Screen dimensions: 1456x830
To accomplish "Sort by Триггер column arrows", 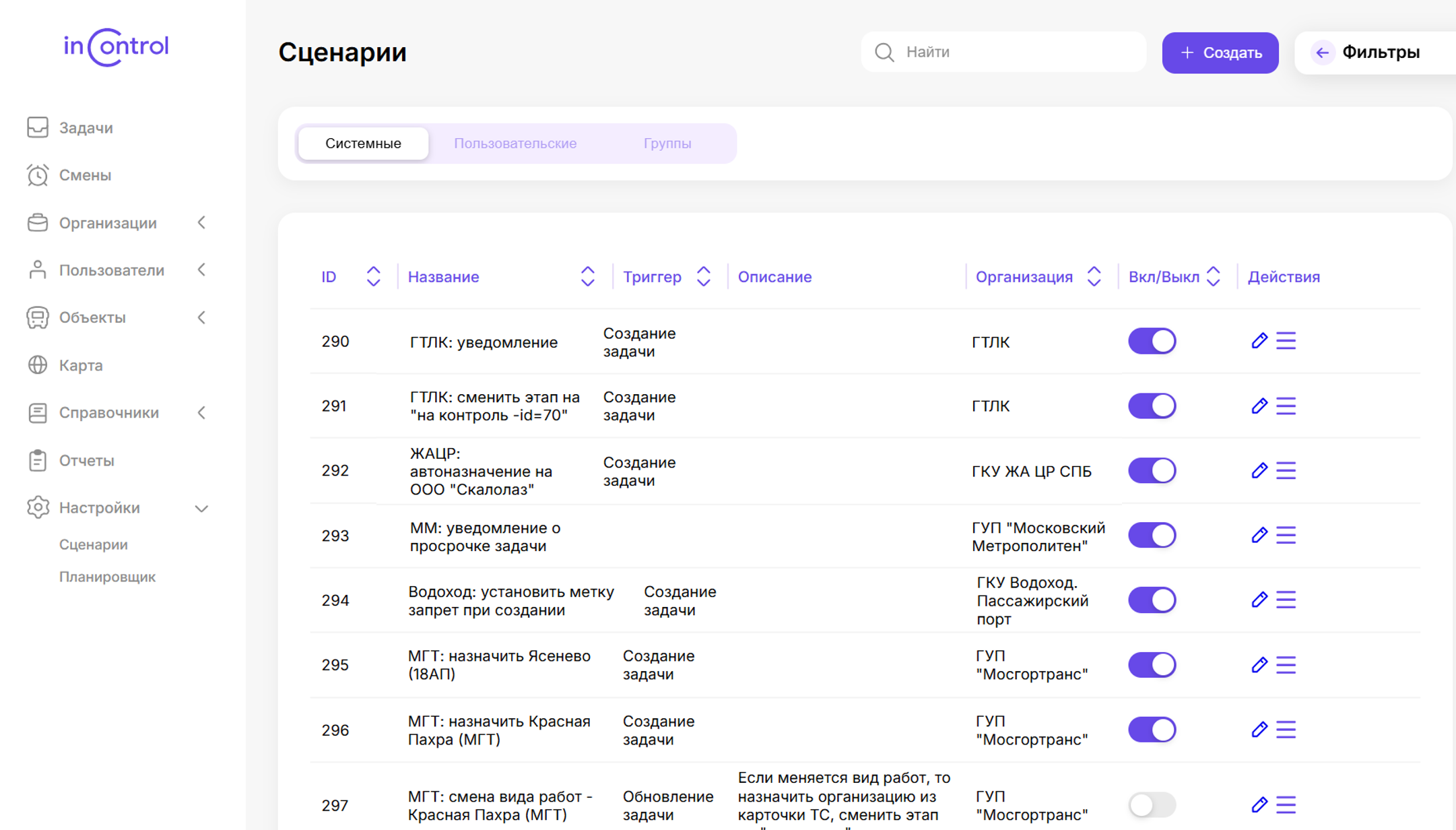I will pos(704,276).
